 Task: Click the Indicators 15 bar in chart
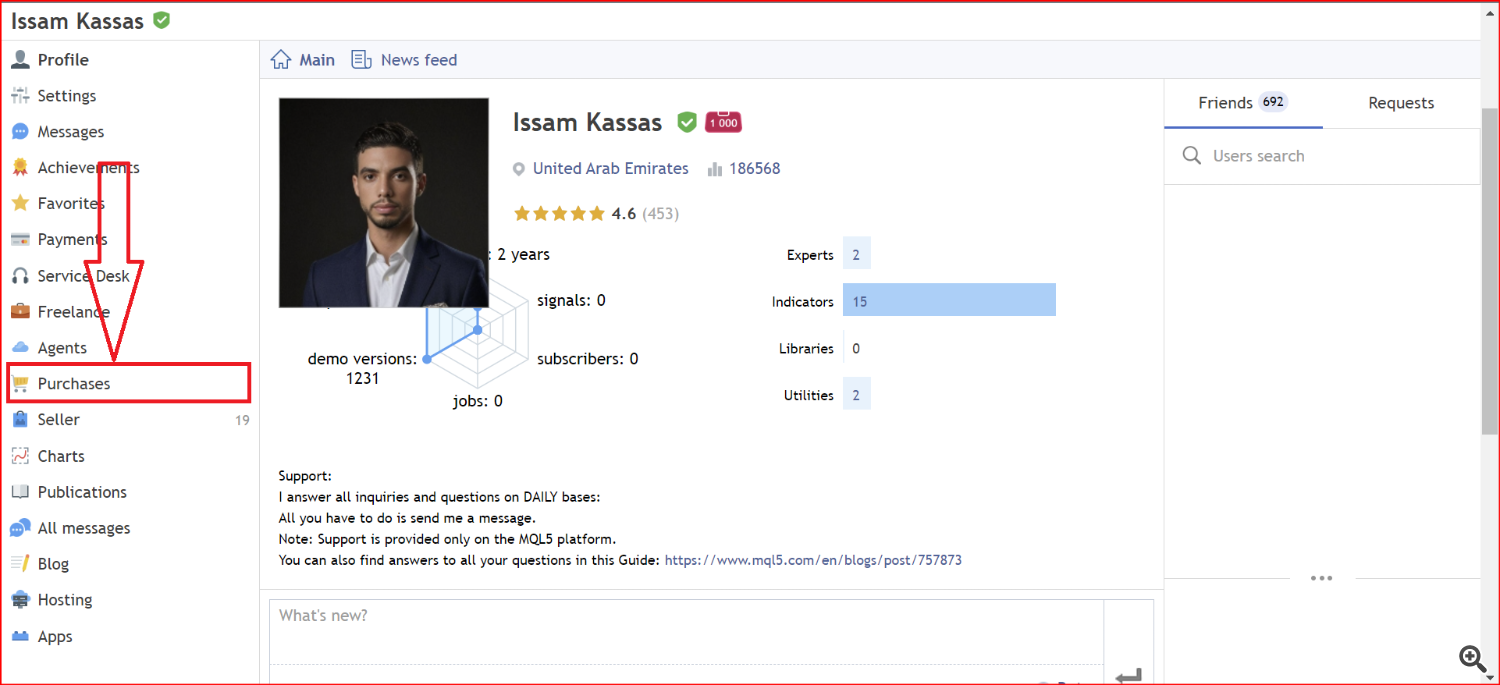point(949,301)
